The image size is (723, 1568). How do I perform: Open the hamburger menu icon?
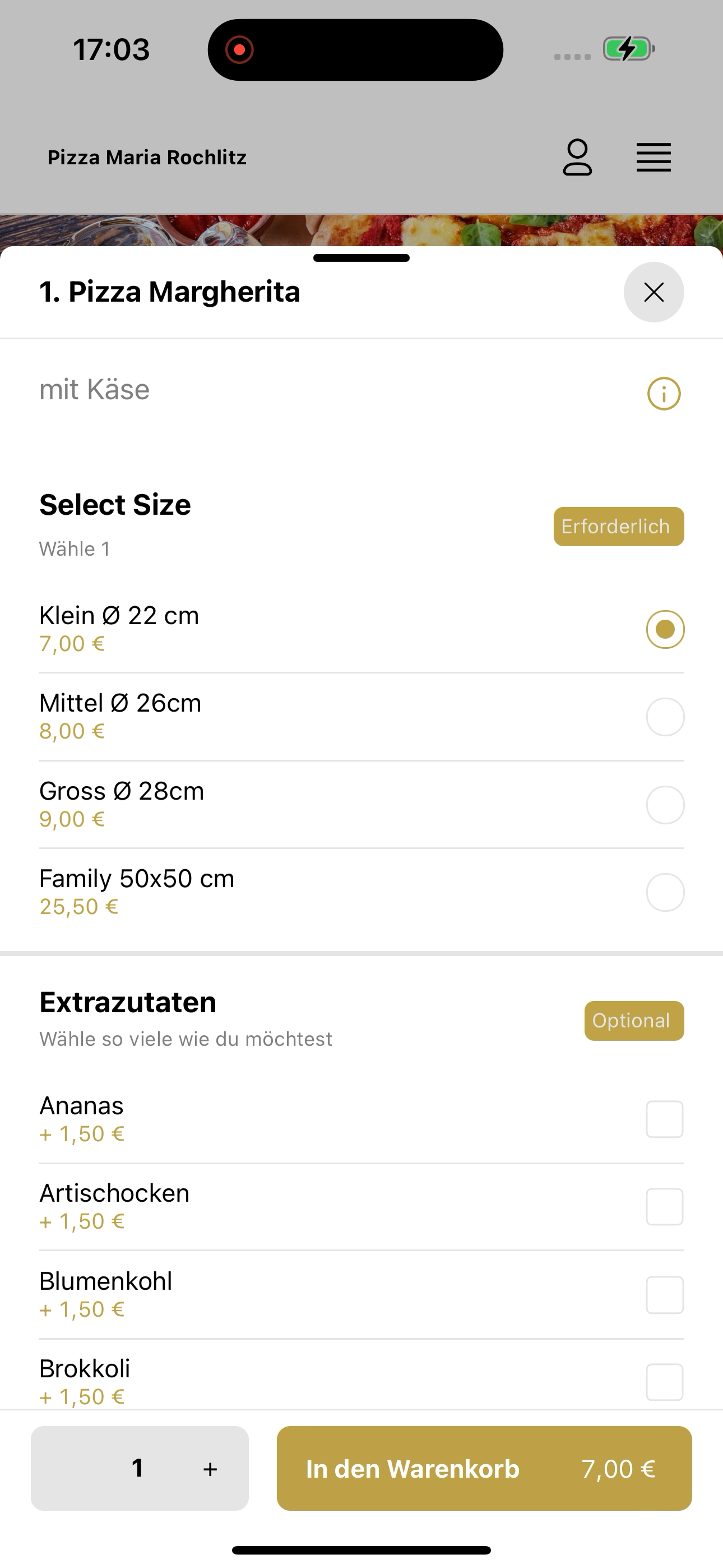point(654,158)
